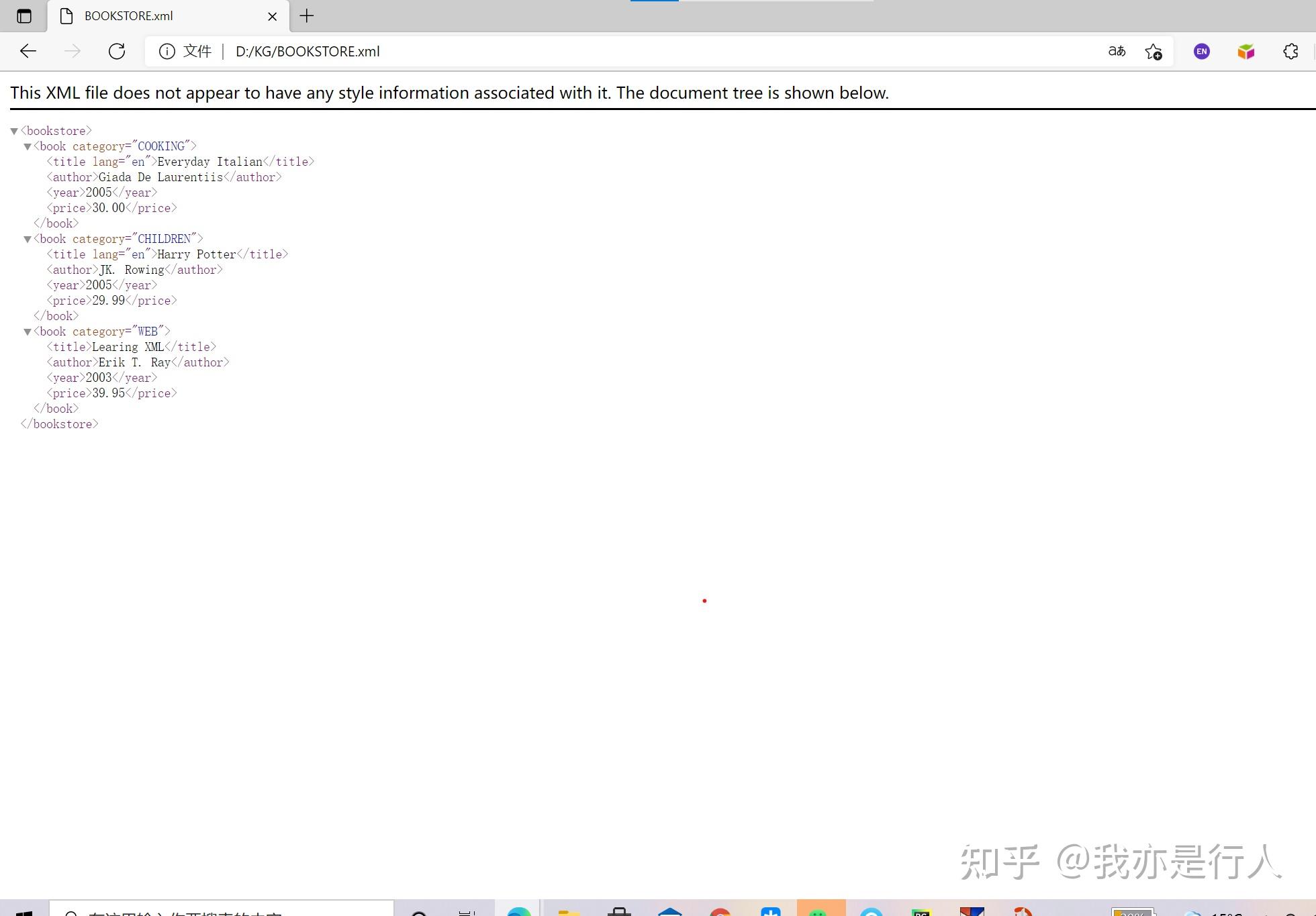The image size is (1316, 916).
Task: Add this page to favorites
Action: pos(1154,51)
